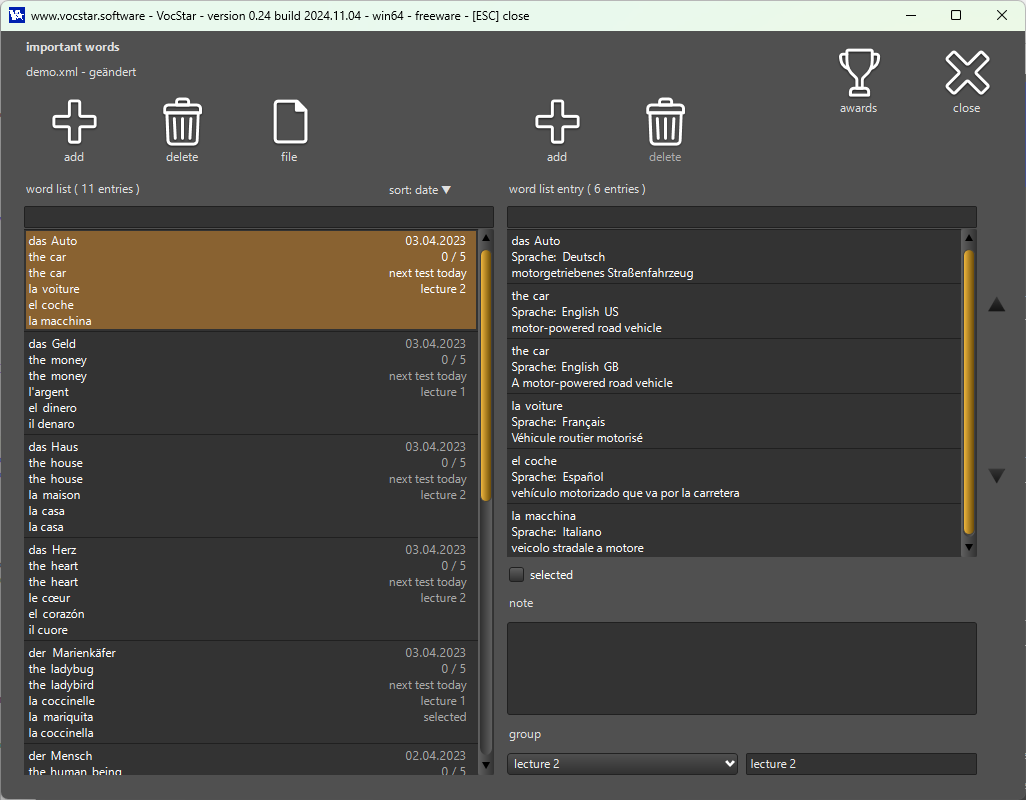Click the word list scroll down arrow
Viewport: 1026px width, 800px height.
click(486, 765)
